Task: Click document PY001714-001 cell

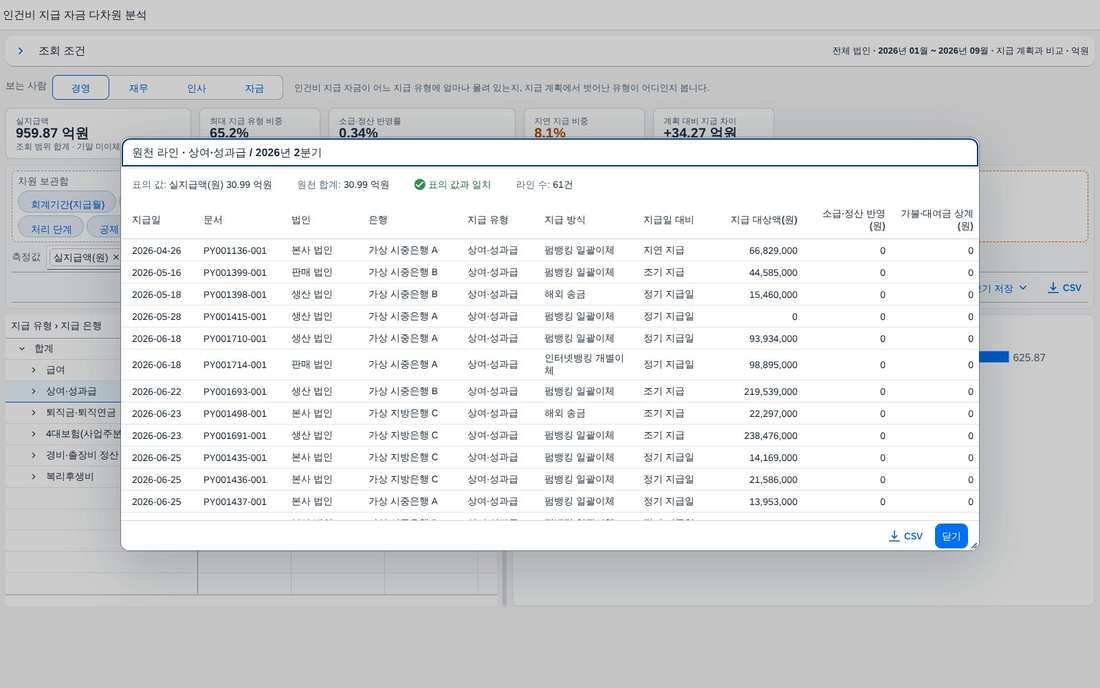Action: [235, 365]
